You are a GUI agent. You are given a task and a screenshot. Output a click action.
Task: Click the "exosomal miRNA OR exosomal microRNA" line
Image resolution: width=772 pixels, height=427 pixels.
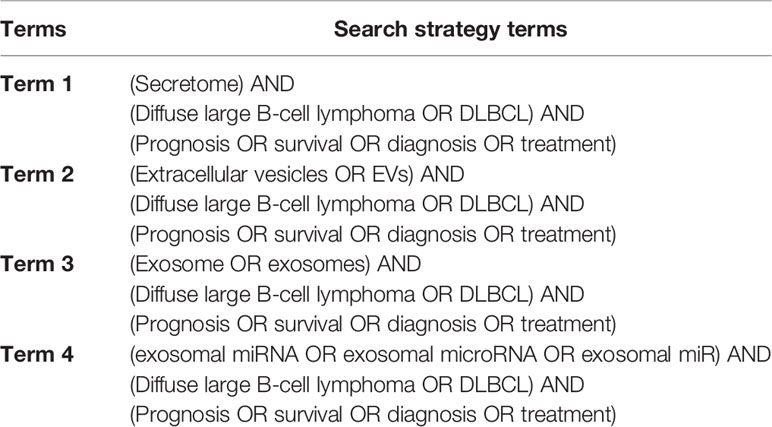coord(450,355)
